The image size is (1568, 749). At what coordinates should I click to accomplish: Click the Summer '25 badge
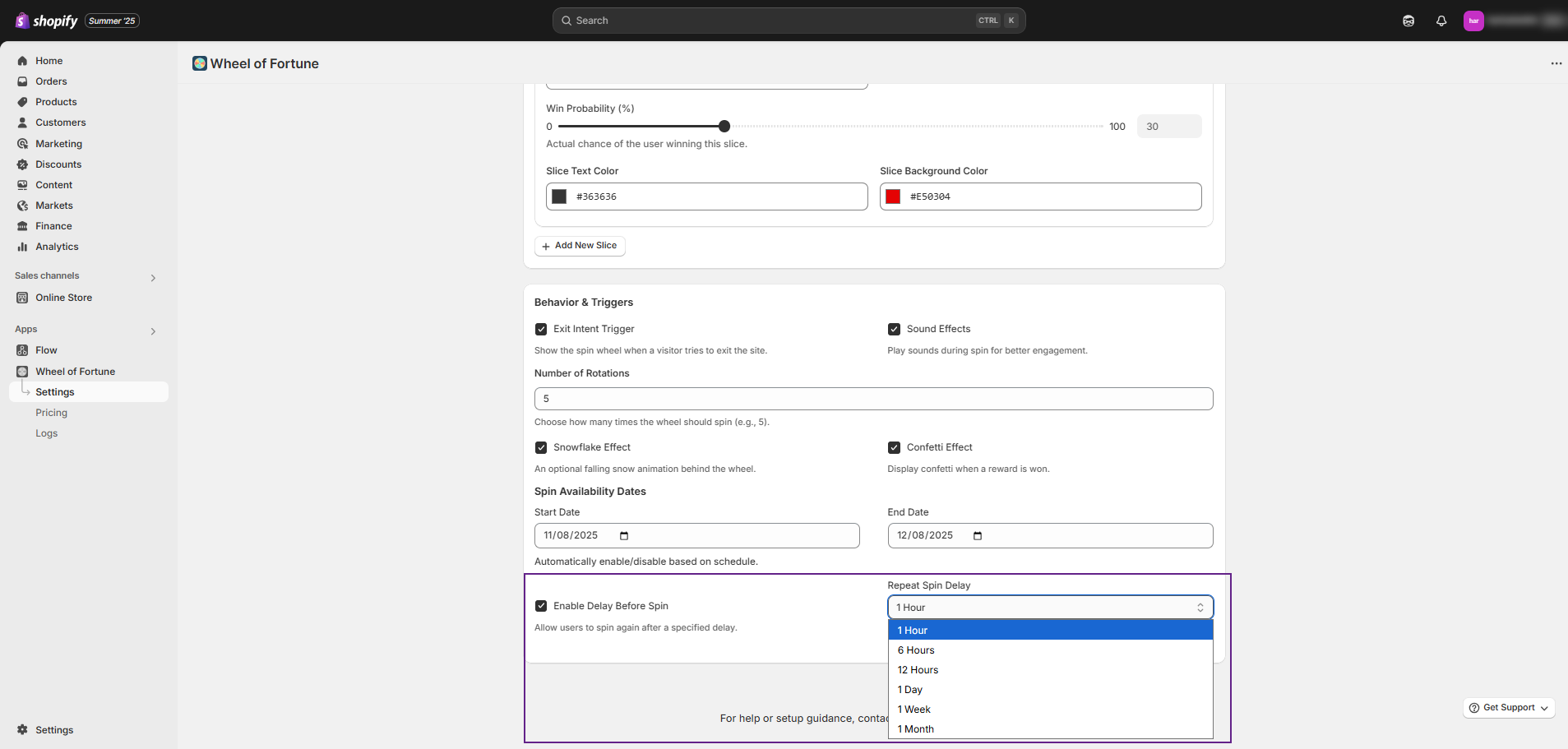click(x=112, y=21)
